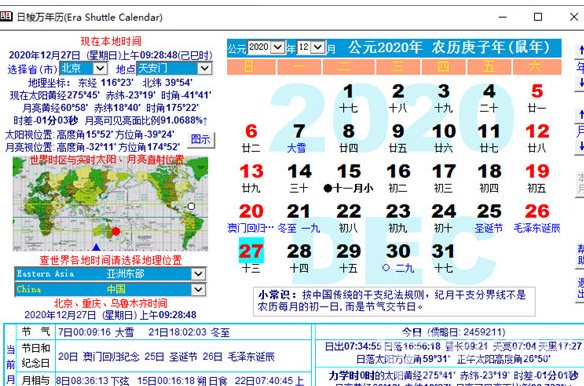
Task: Expand the province 北京 dropdown
Action: (100, 68)
